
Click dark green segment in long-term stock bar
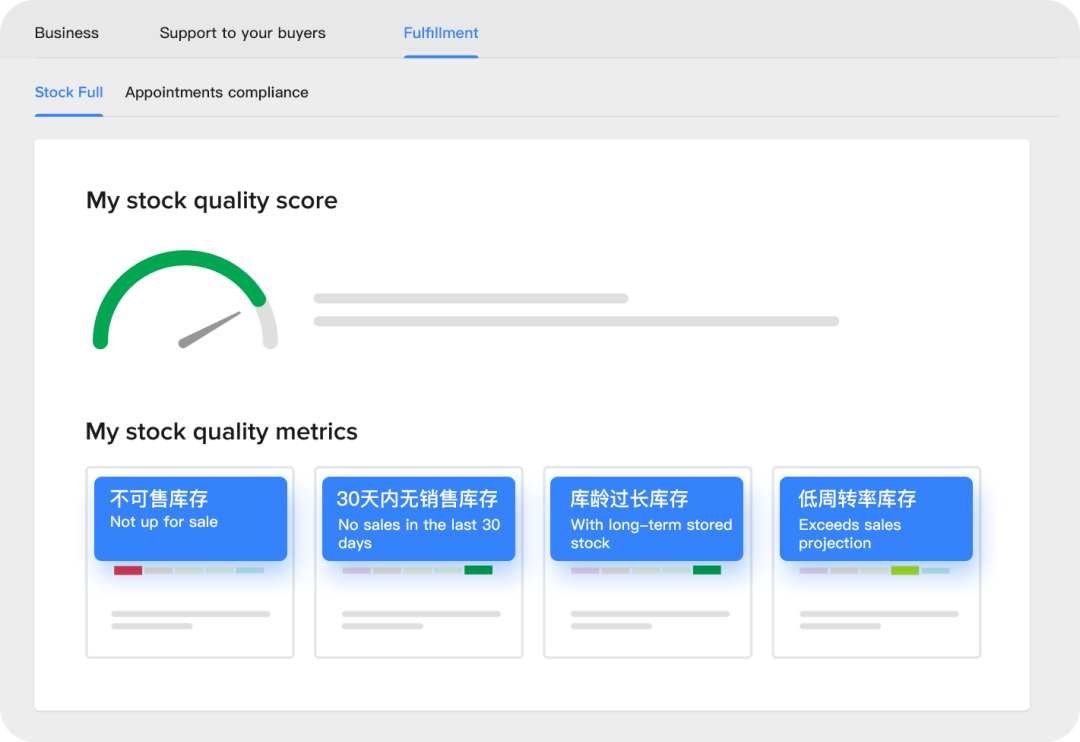pyautogui.click(x=707, y=570)
